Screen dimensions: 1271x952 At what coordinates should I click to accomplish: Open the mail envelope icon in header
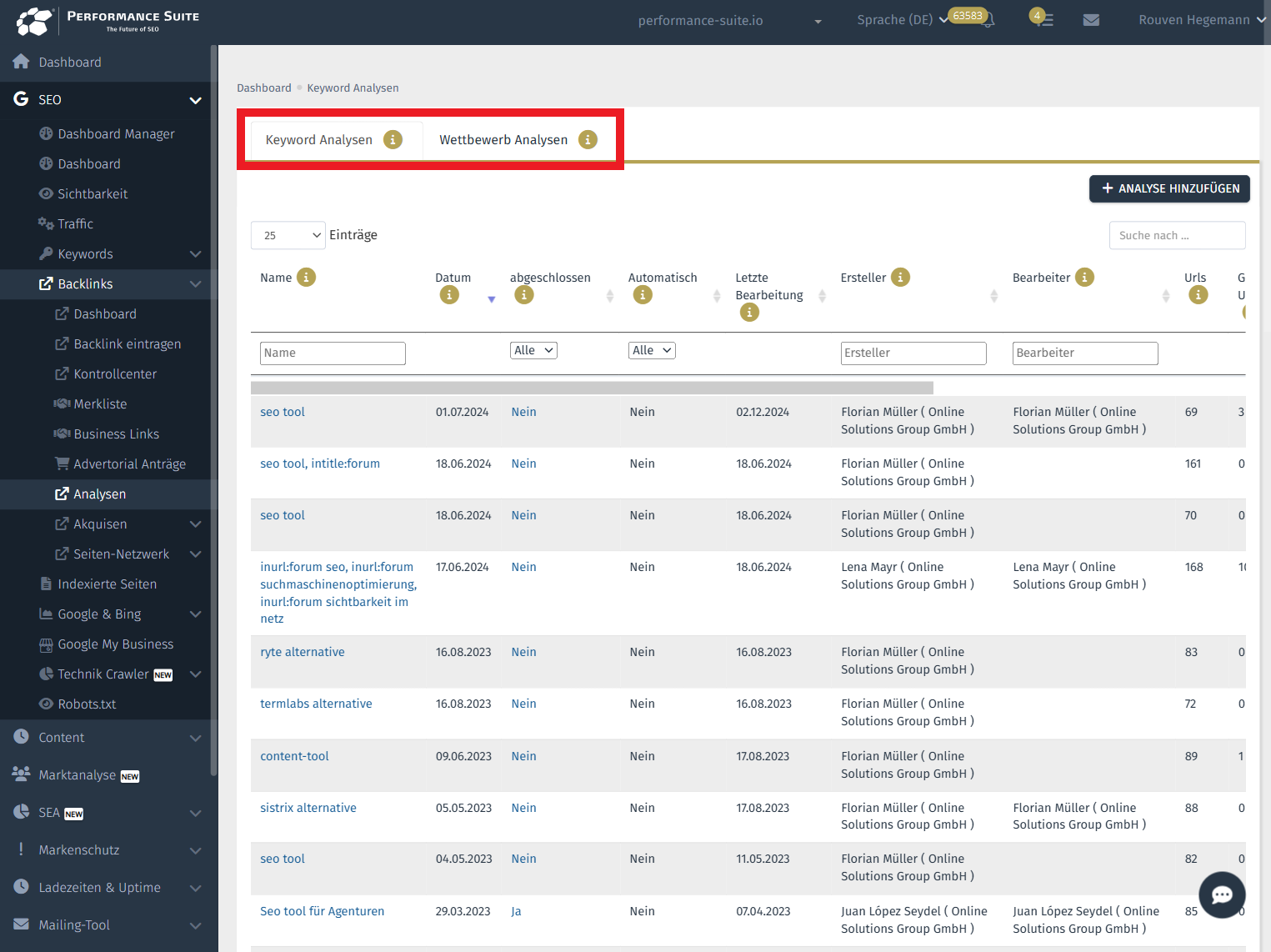[1091, 20]
